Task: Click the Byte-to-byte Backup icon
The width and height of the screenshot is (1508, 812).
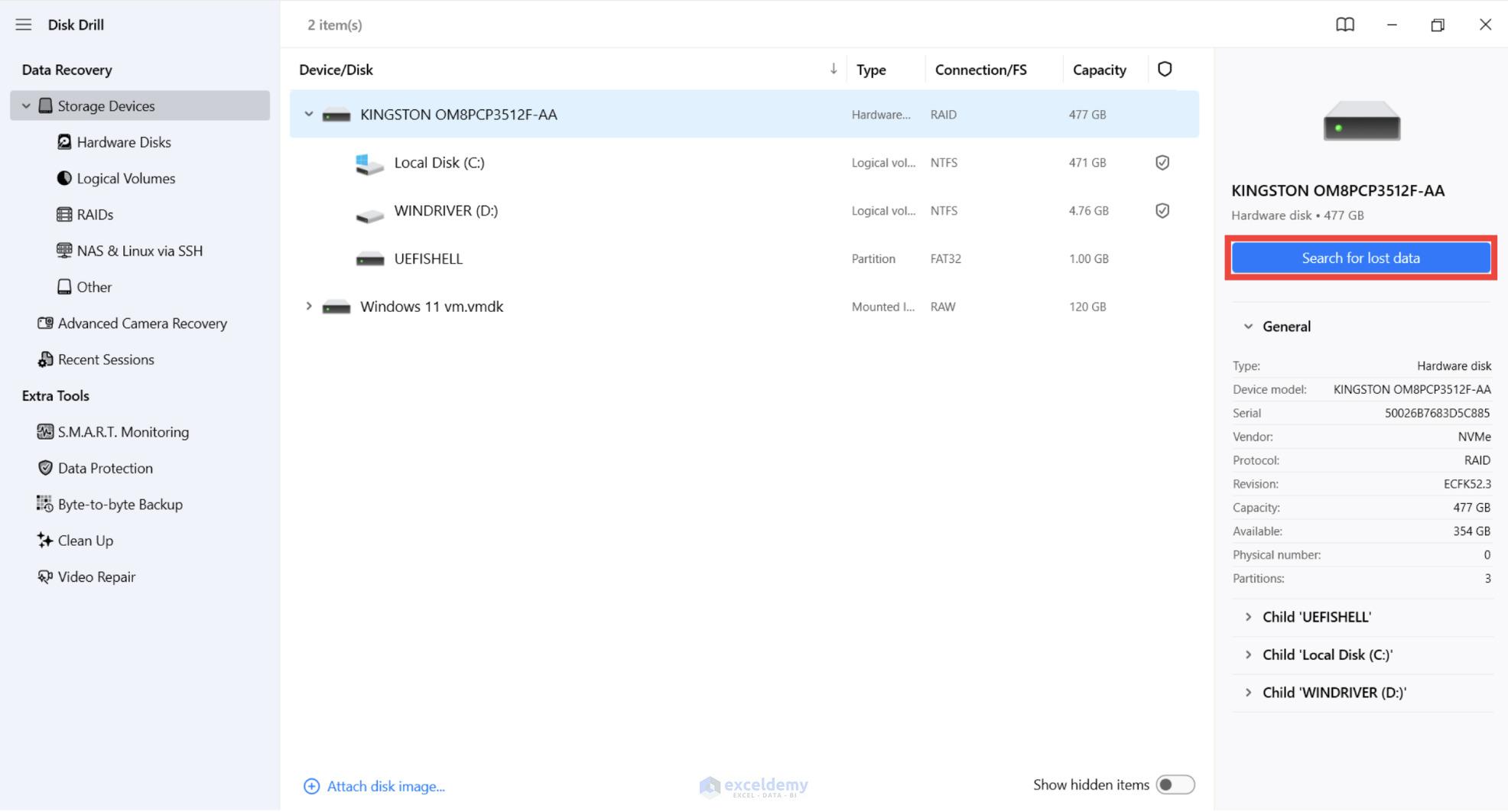Action: point(45,505)
